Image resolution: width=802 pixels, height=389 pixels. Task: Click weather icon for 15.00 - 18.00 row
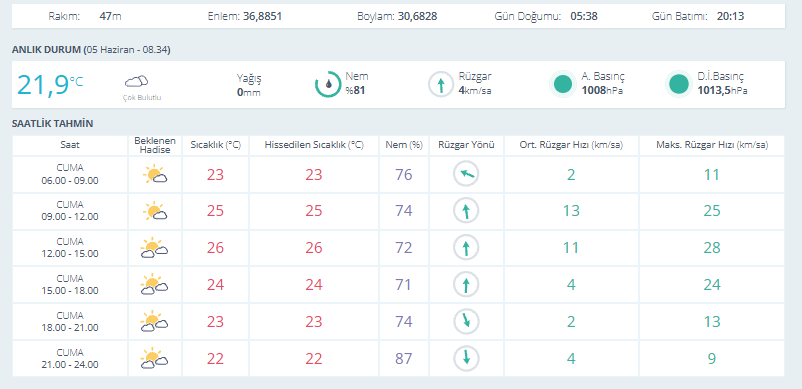pyautogui.click(x=154, y=285)
